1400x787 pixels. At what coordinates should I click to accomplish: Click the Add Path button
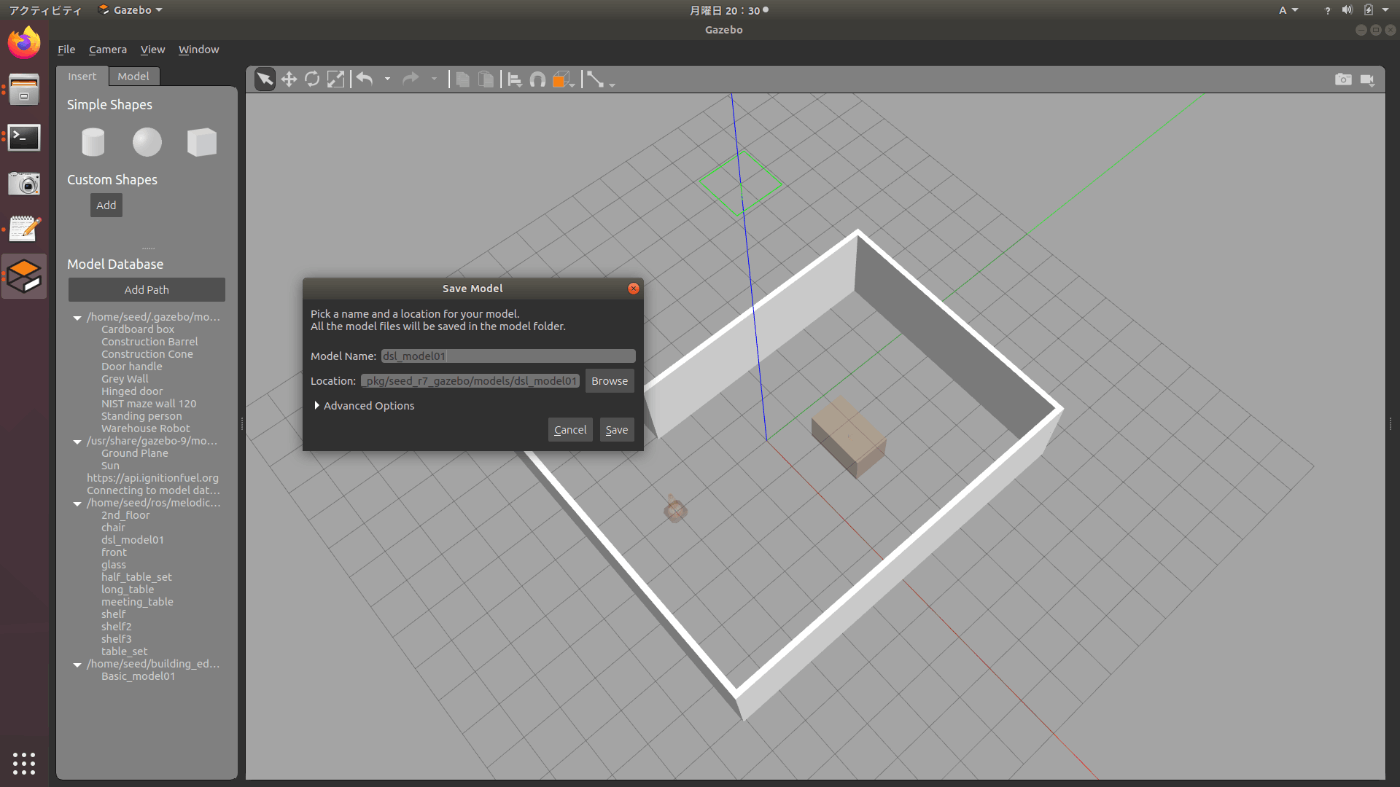147,290
